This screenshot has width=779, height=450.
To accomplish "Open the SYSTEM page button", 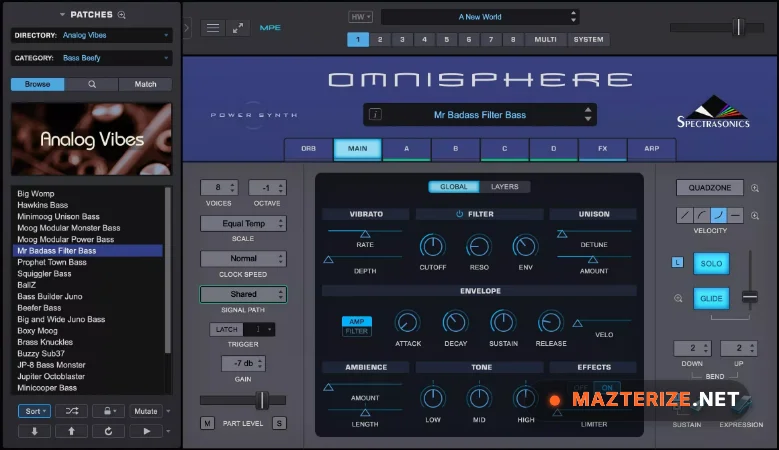I will tap(588, 39).
